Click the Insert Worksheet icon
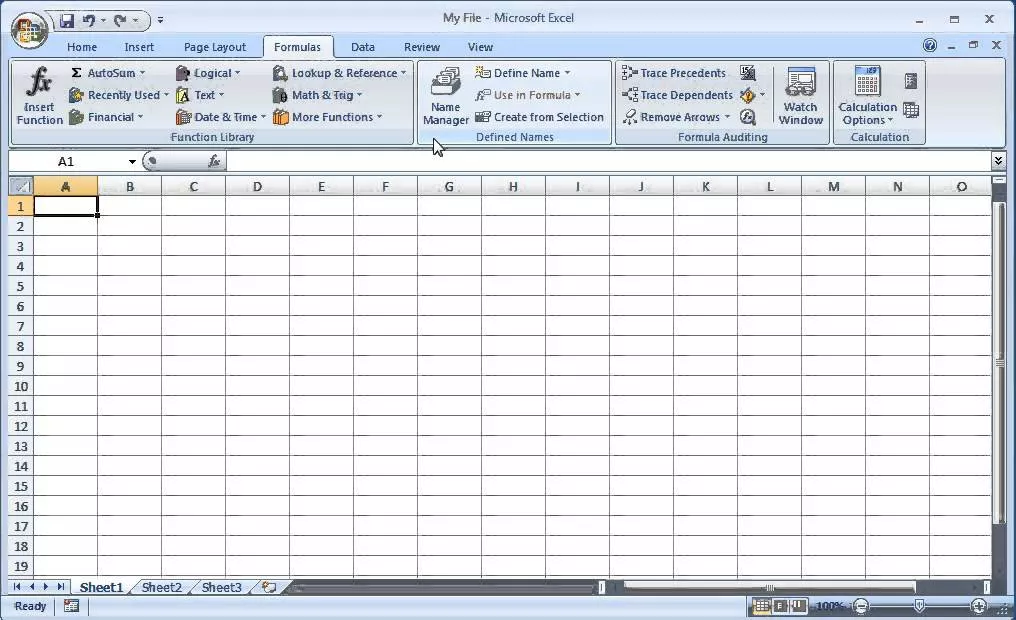This screenshot has height=620, width=1016. 269,588
